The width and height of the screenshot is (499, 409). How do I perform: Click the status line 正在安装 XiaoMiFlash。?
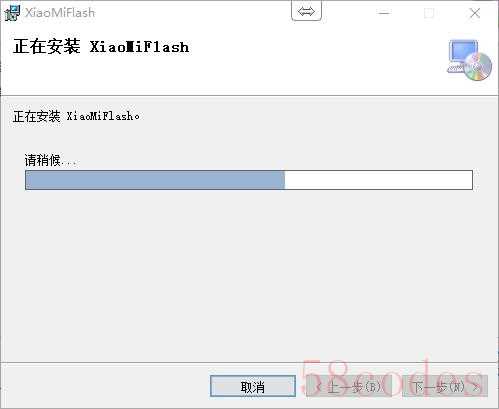(x=76, y=116)
